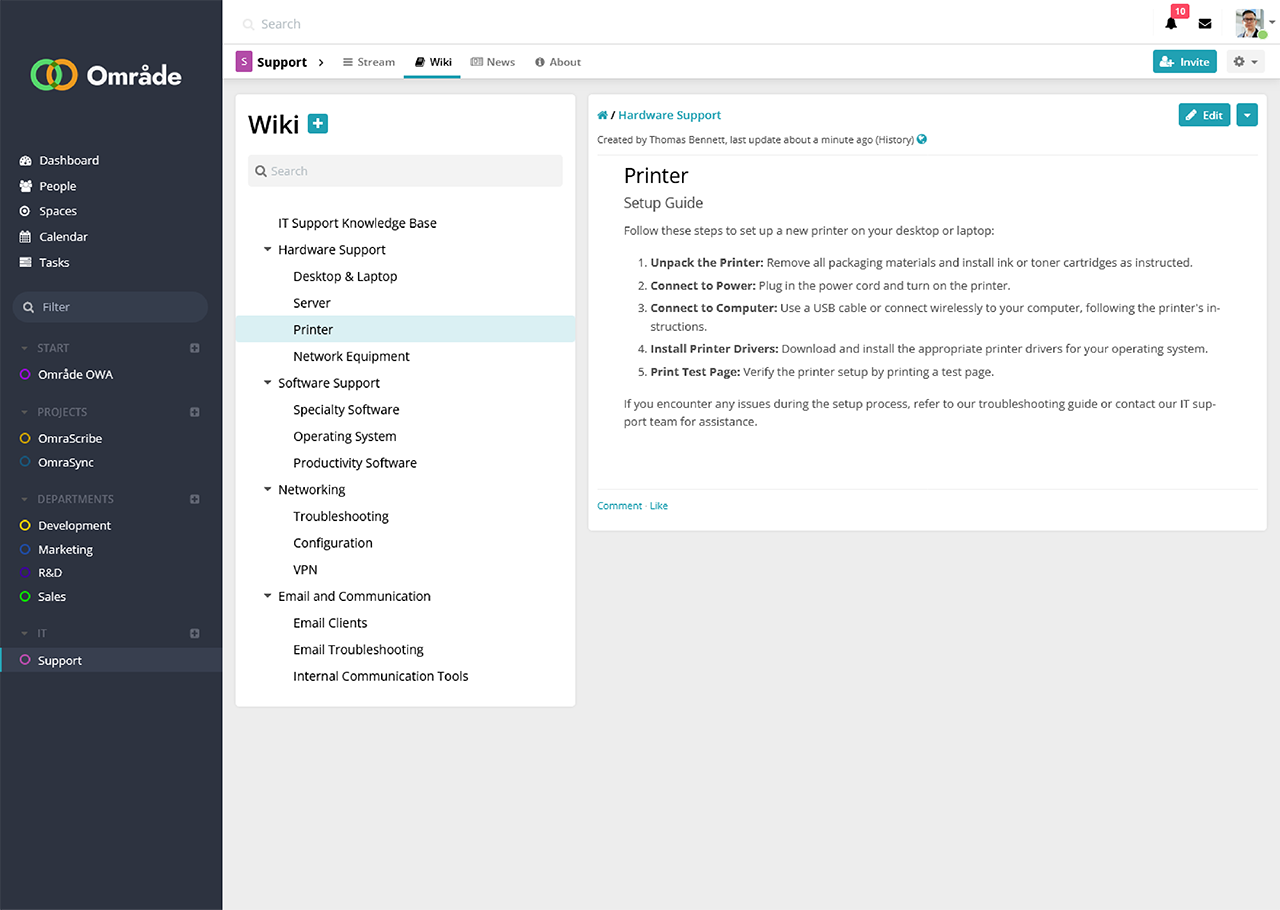
Task: Switch to the Stream tab
Action: pos(368,62)
